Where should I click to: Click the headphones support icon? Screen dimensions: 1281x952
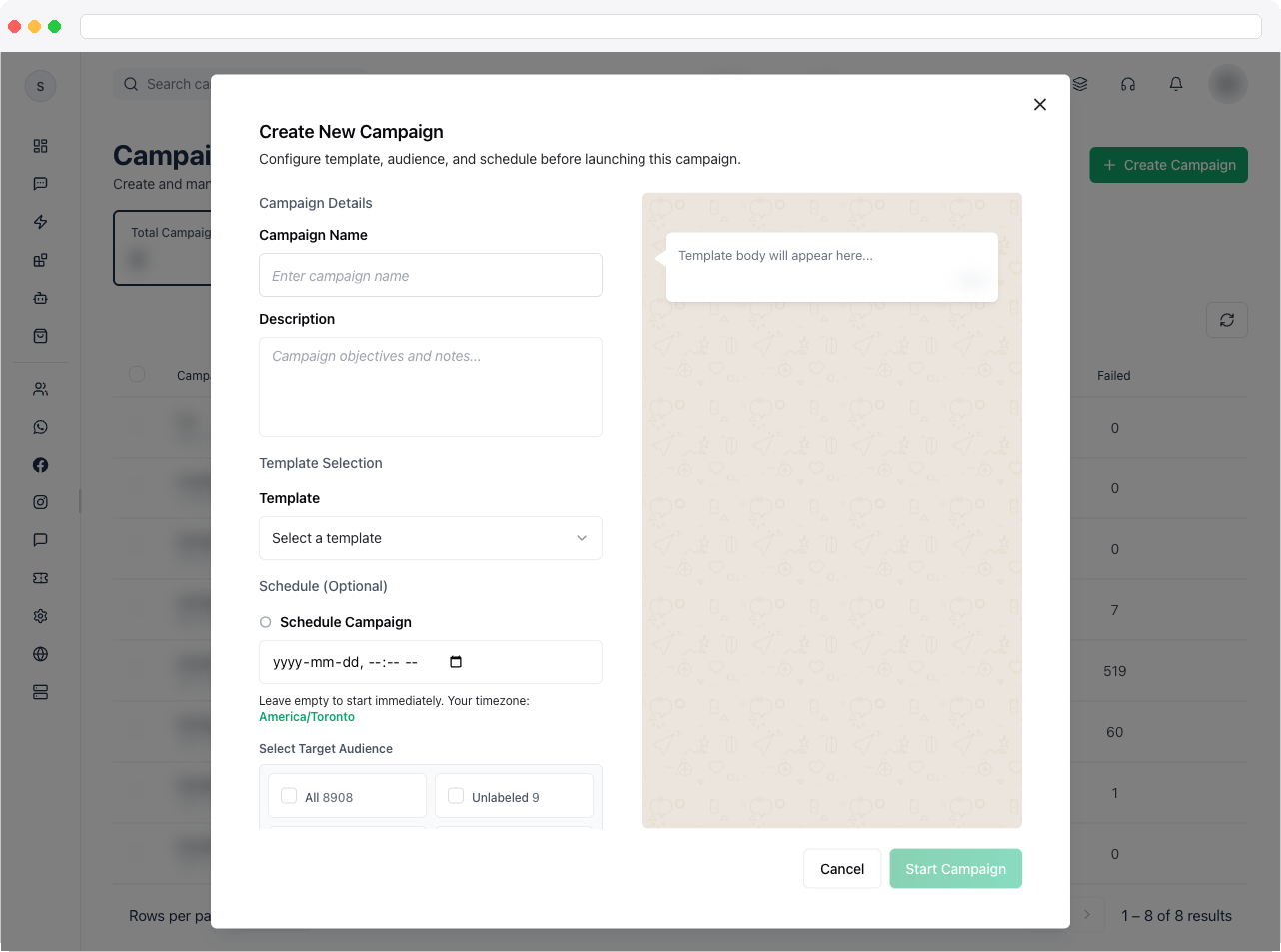click(x=1128, y=84)
